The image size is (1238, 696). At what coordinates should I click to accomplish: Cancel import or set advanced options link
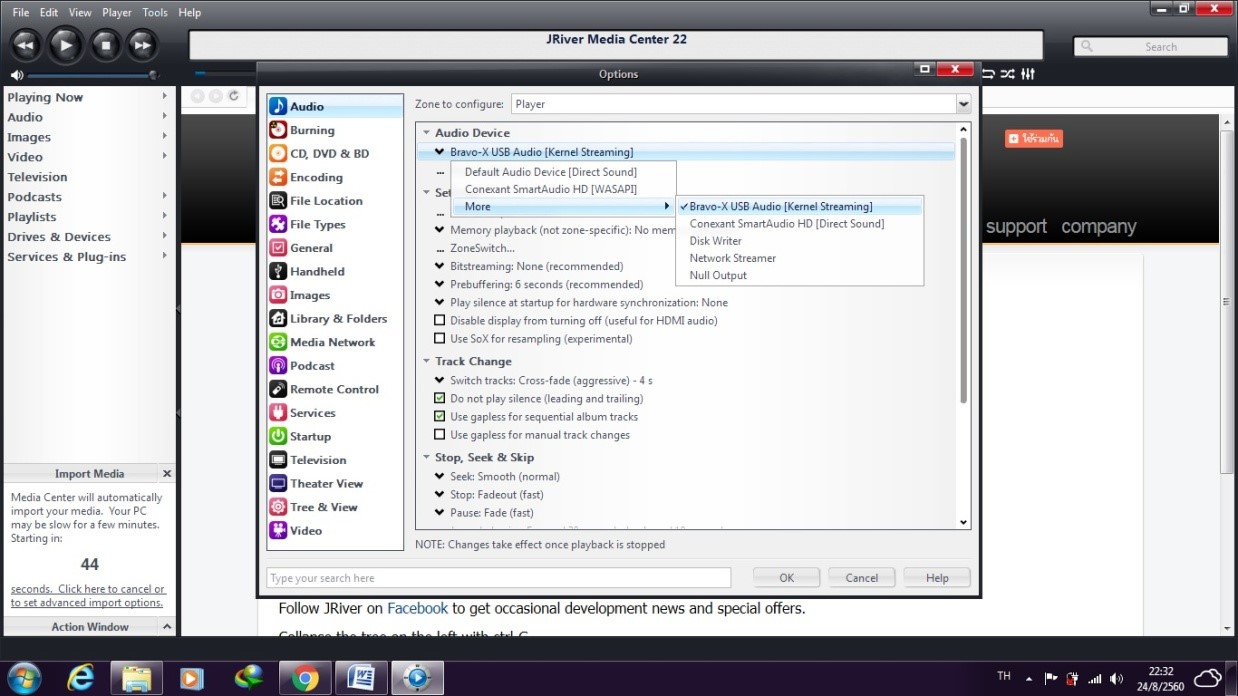(x=88, y=596)
